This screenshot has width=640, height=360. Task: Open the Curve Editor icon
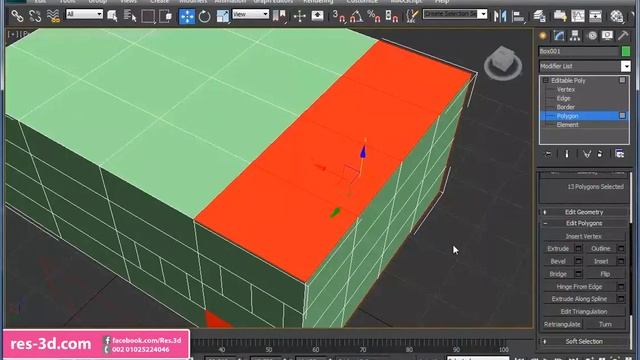[578, 16]
